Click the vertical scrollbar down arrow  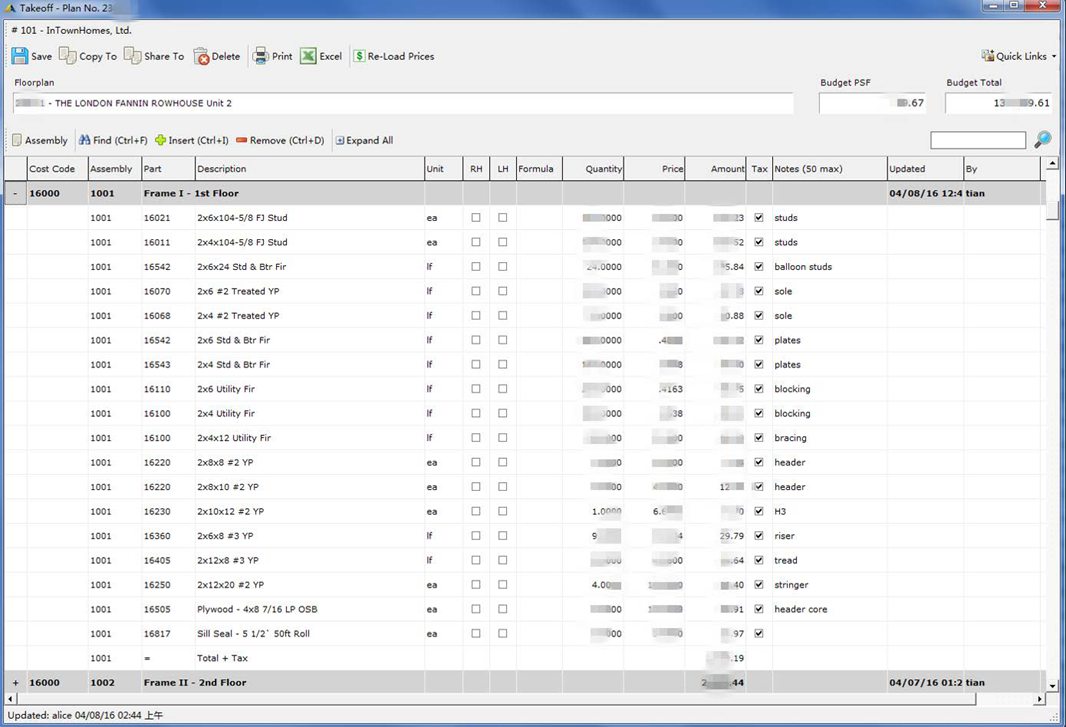tap(1051, 685)
